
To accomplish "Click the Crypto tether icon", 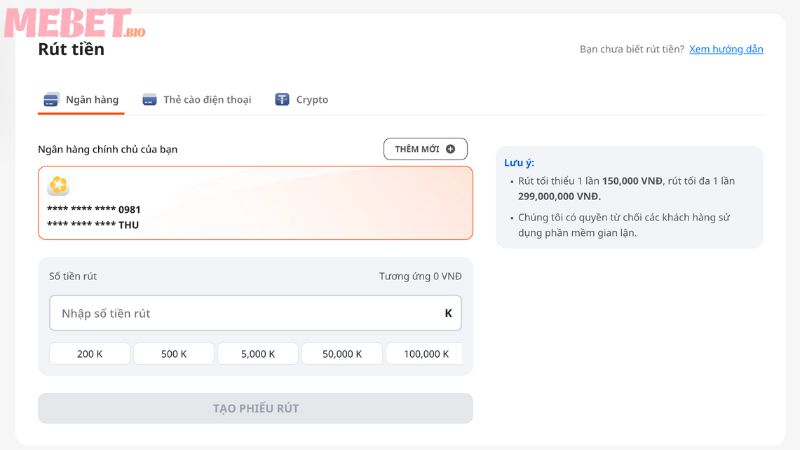I will point(282,100).
